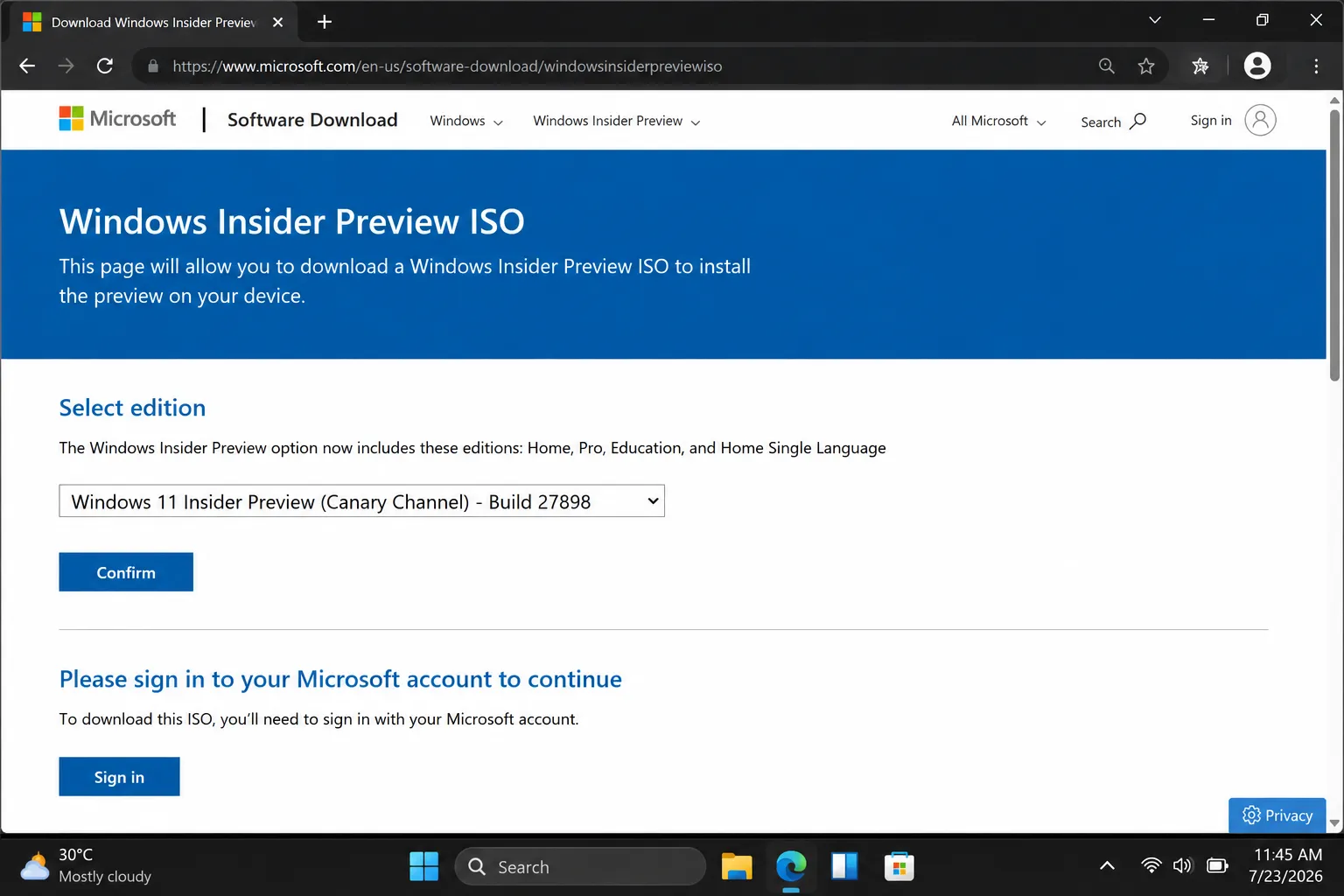Open the zoom magnifier in address bar
Viewport: 1344px width, 896px height.
1107,66
